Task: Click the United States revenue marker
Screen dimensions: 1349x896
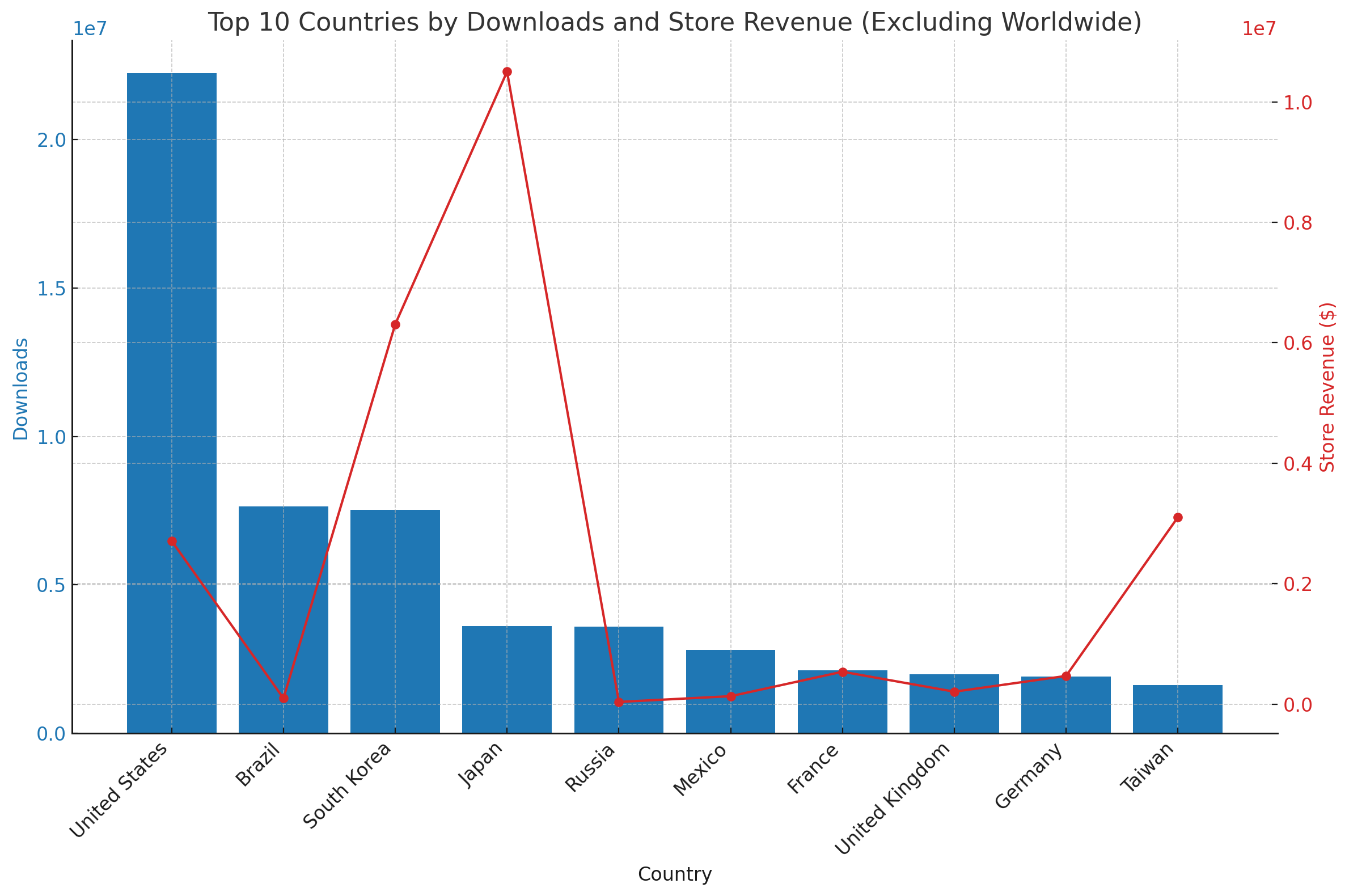Action: coord(172,542)
